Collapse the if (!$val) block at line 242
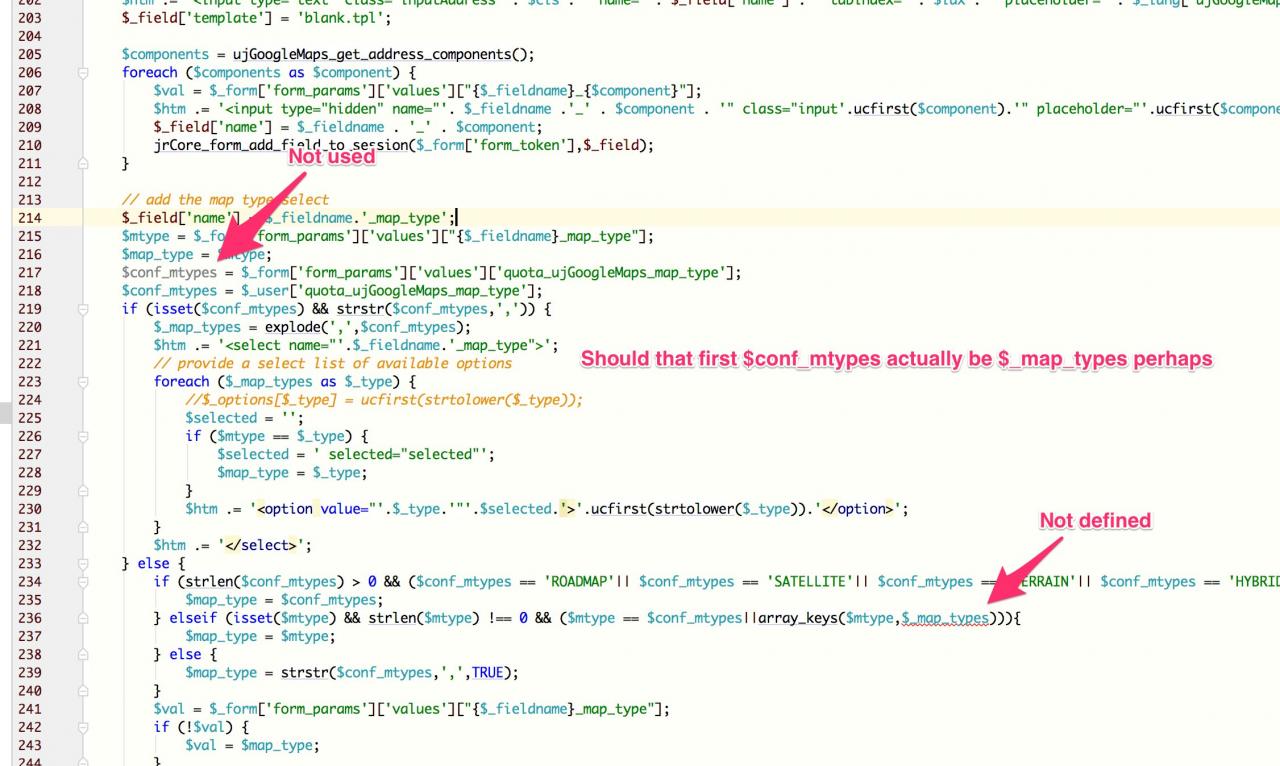1280x766 pixels. click(83, 727)
